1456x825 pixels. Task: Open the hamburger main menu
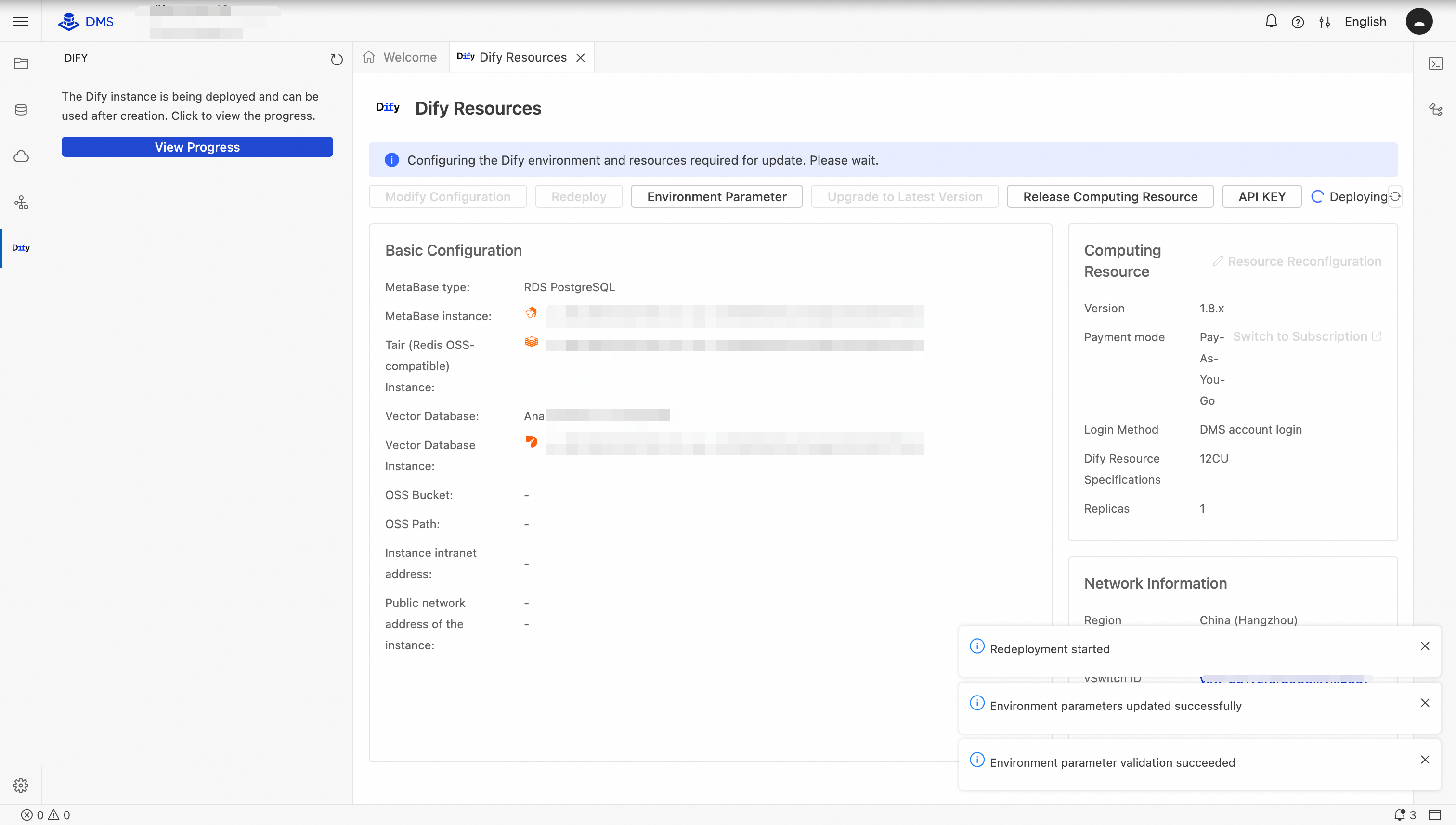coord(21,22)
